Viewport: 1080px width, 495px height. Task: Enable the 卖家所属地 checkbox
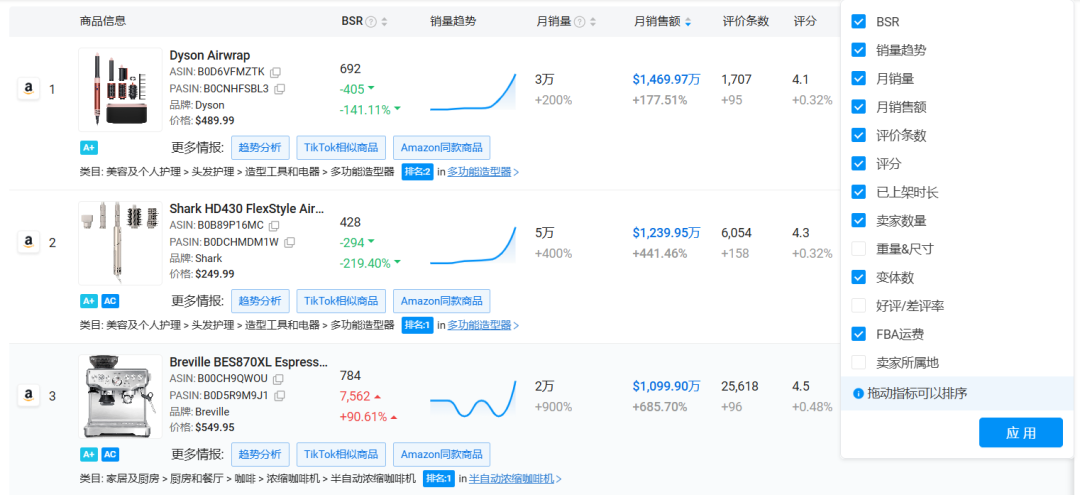pyautogui.click(x=858, y=362)
